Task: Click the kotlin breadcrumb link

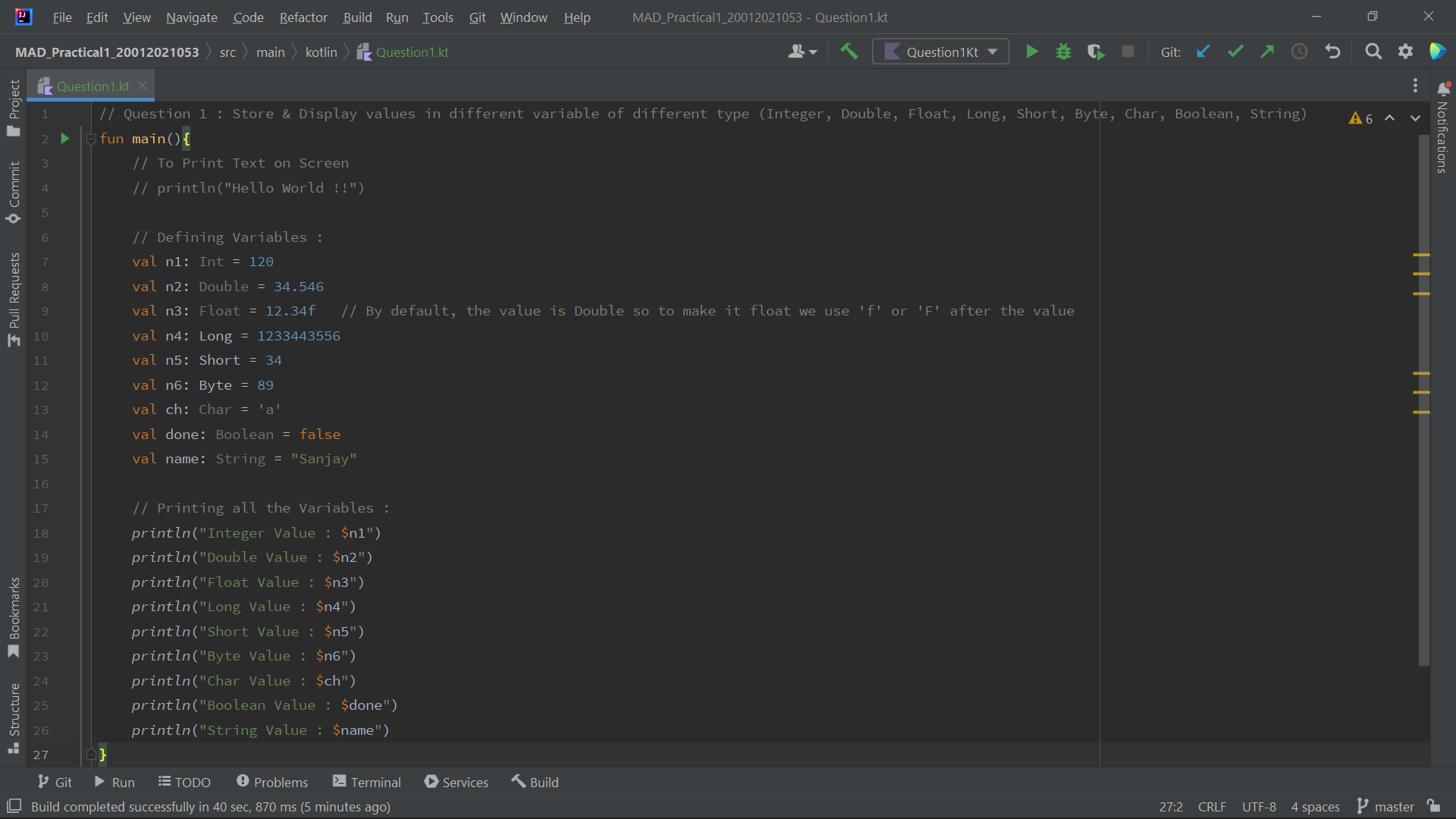Action: click(321, 52)
